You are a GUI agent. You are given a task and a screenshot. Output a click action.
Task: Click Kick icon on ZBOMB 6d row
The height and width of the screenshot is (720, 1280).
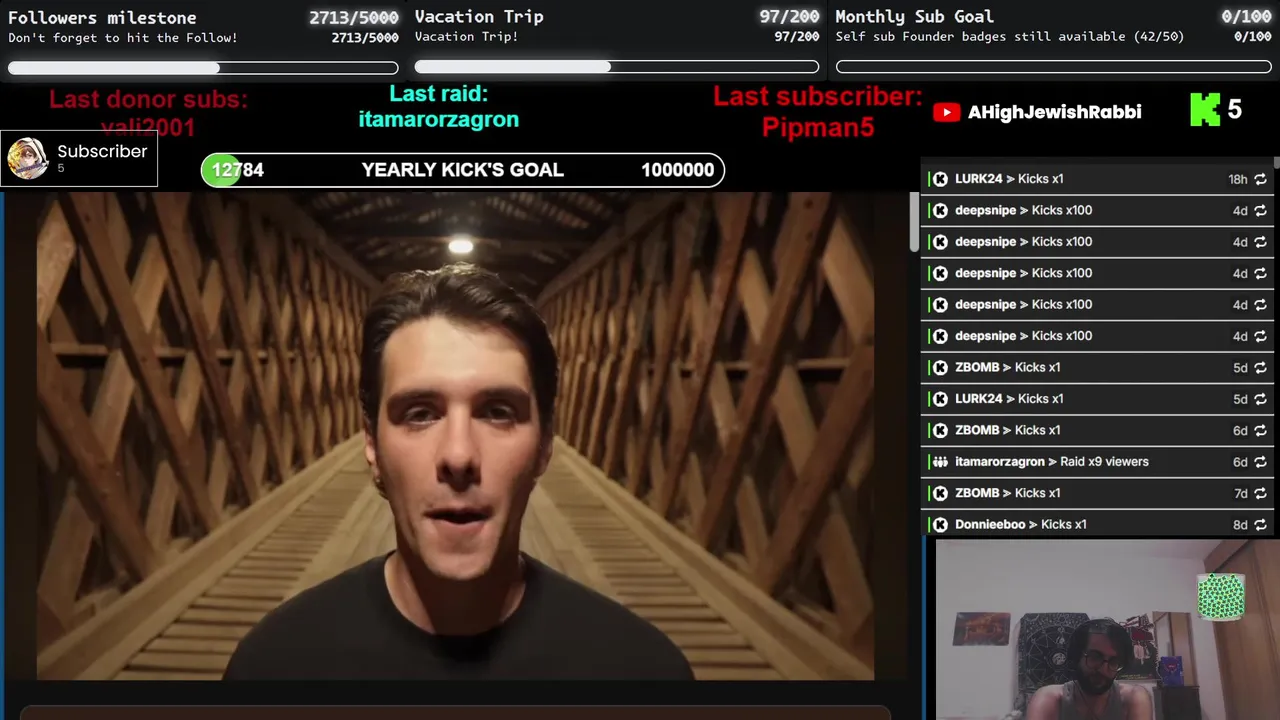coord(940,430)
